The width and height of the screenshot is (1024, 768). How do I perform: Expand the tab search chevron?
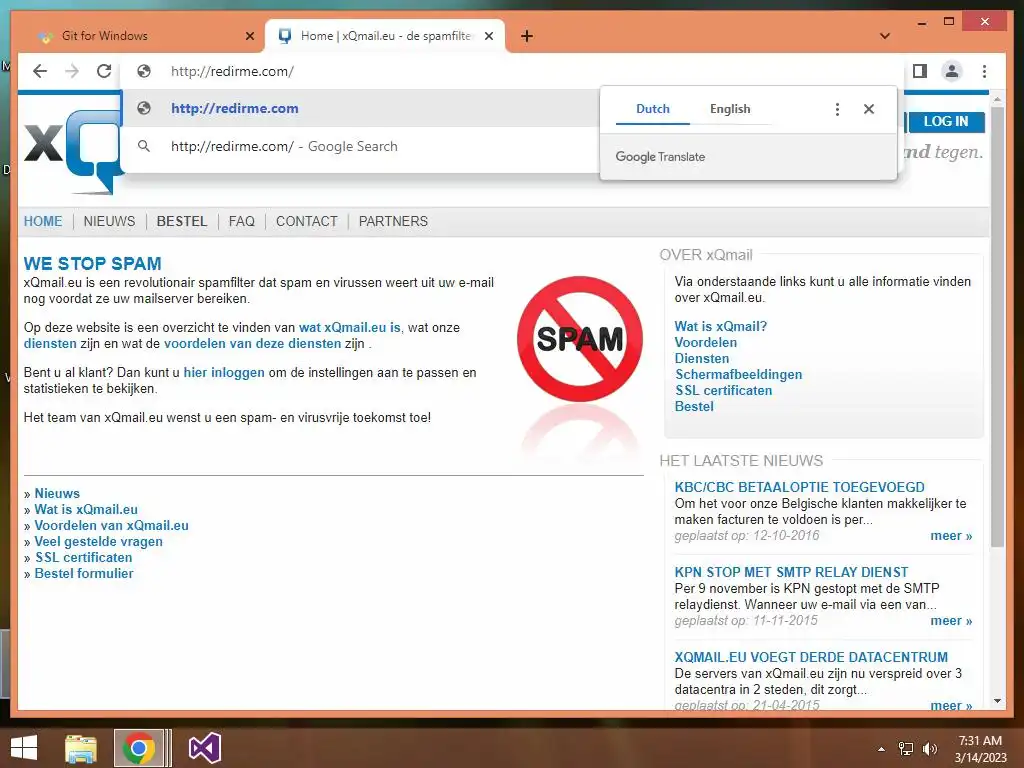coord(885,36)
